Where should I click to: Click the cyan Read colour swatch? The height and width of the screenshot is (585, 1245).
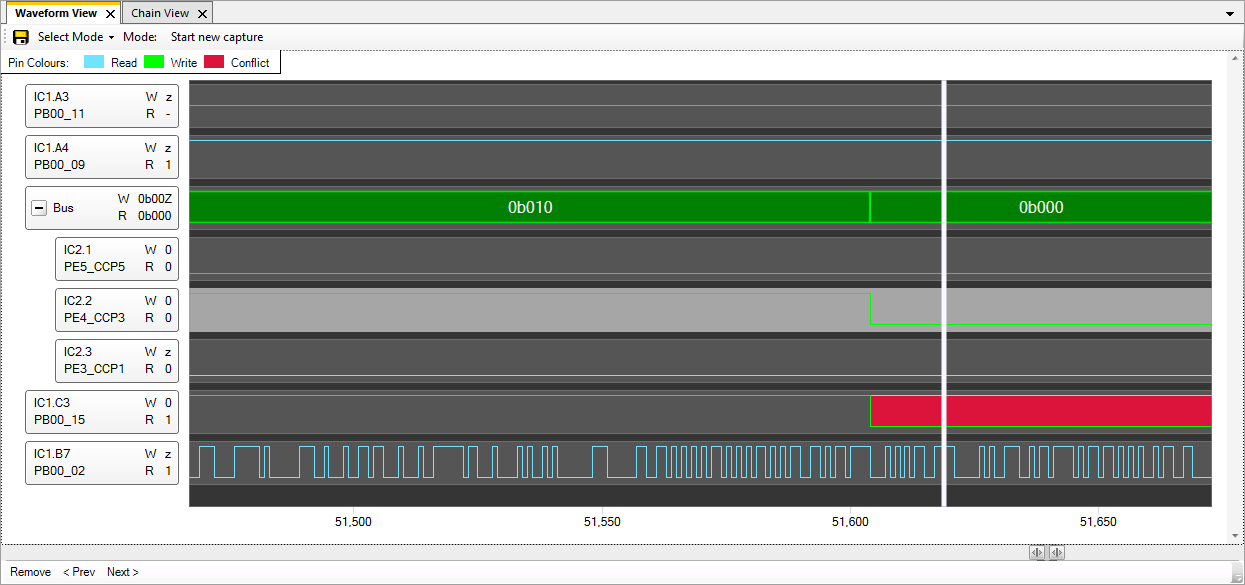point(94,62)
